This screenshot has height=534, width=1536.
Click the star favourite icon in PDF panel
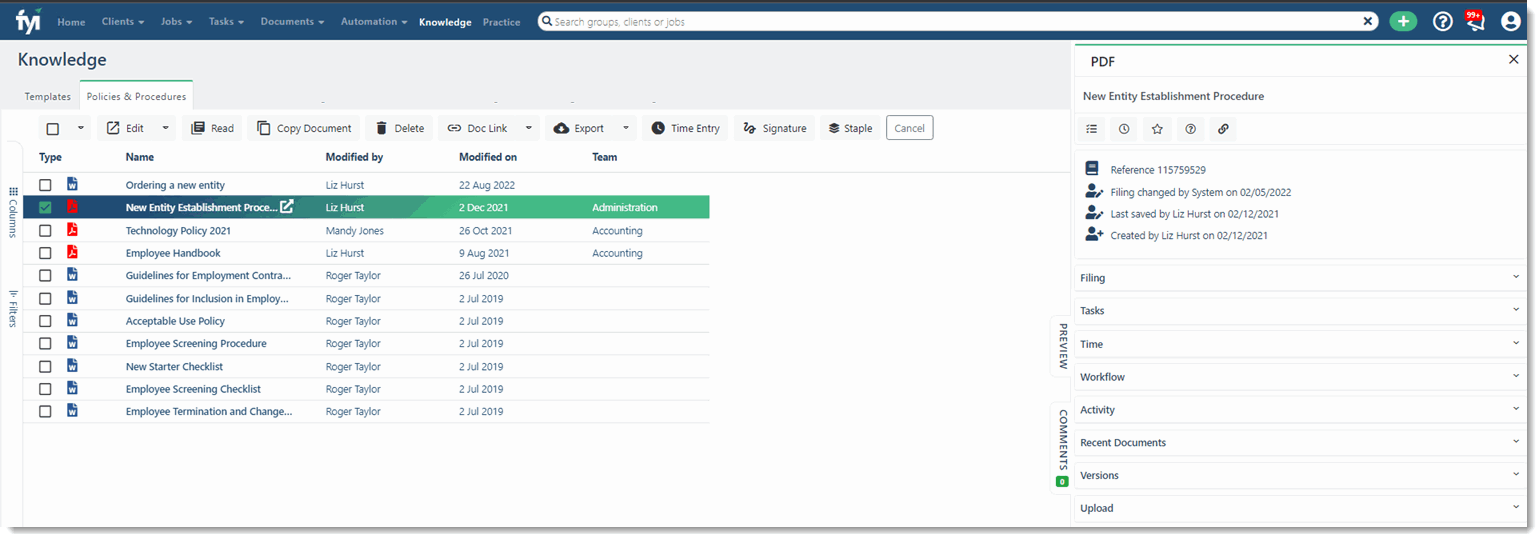(1157, 129)
